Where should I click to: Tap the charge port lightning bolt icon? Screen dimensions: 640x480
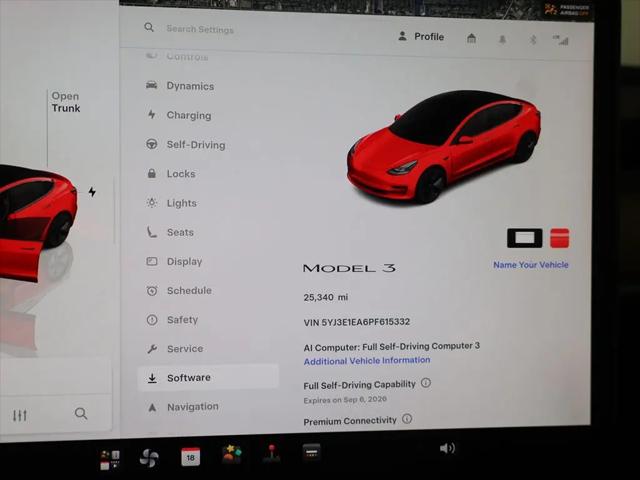pyautogui.click(x=92, y=191)
